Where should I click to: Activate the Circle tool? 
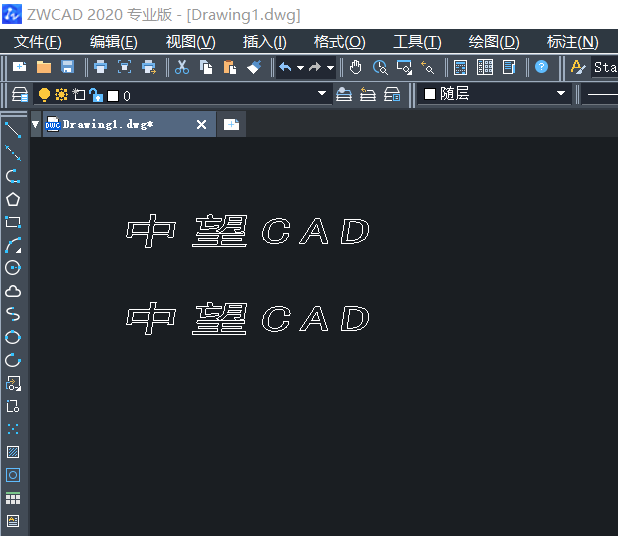[x=13, y=268]
